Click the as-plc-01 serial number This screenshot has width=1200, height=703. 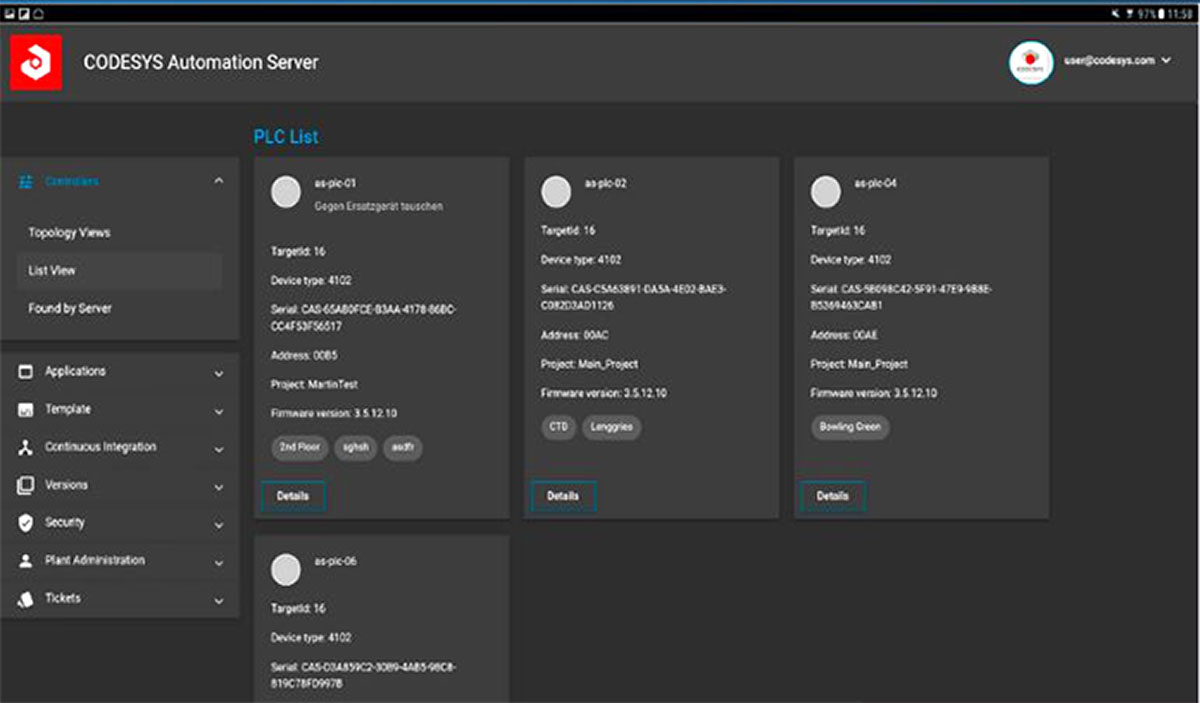coord(365,317)
